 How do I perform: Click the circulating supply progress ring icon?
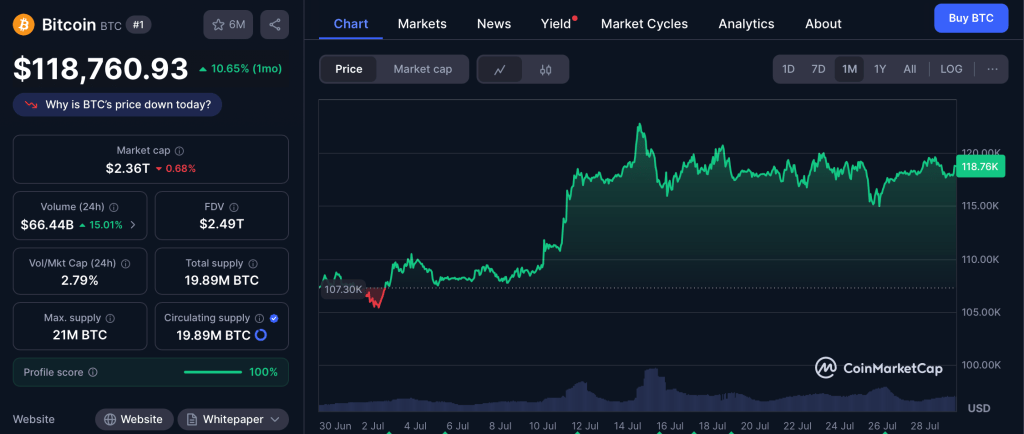pos(261,335)
